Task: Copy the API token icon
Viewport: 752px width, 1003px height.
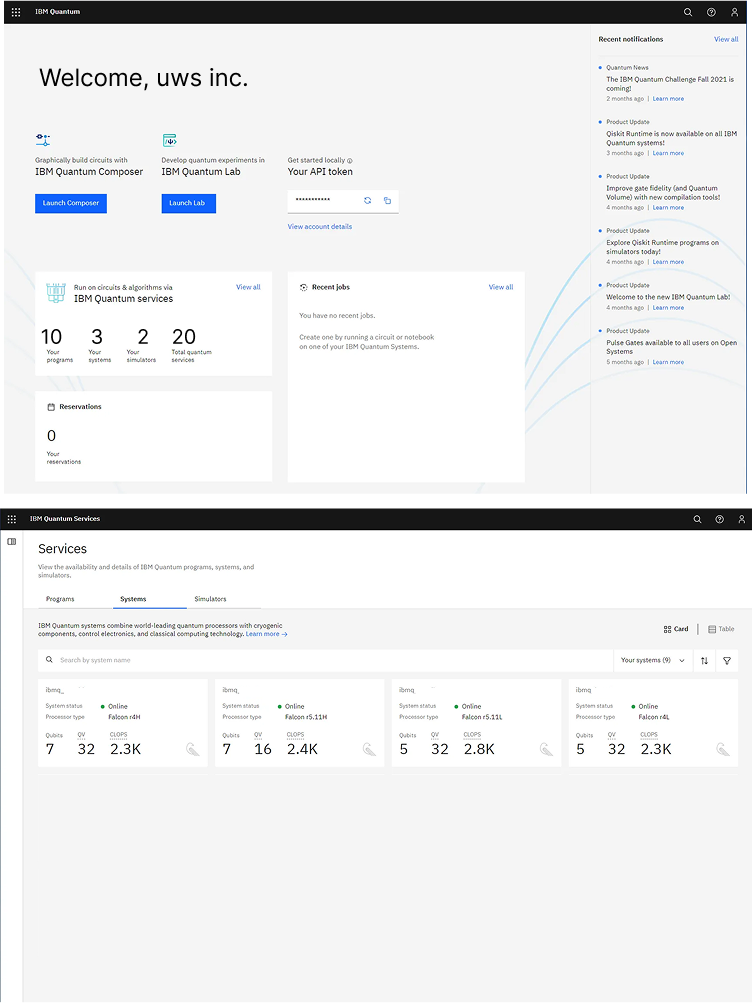Action: tap(388, 200)
